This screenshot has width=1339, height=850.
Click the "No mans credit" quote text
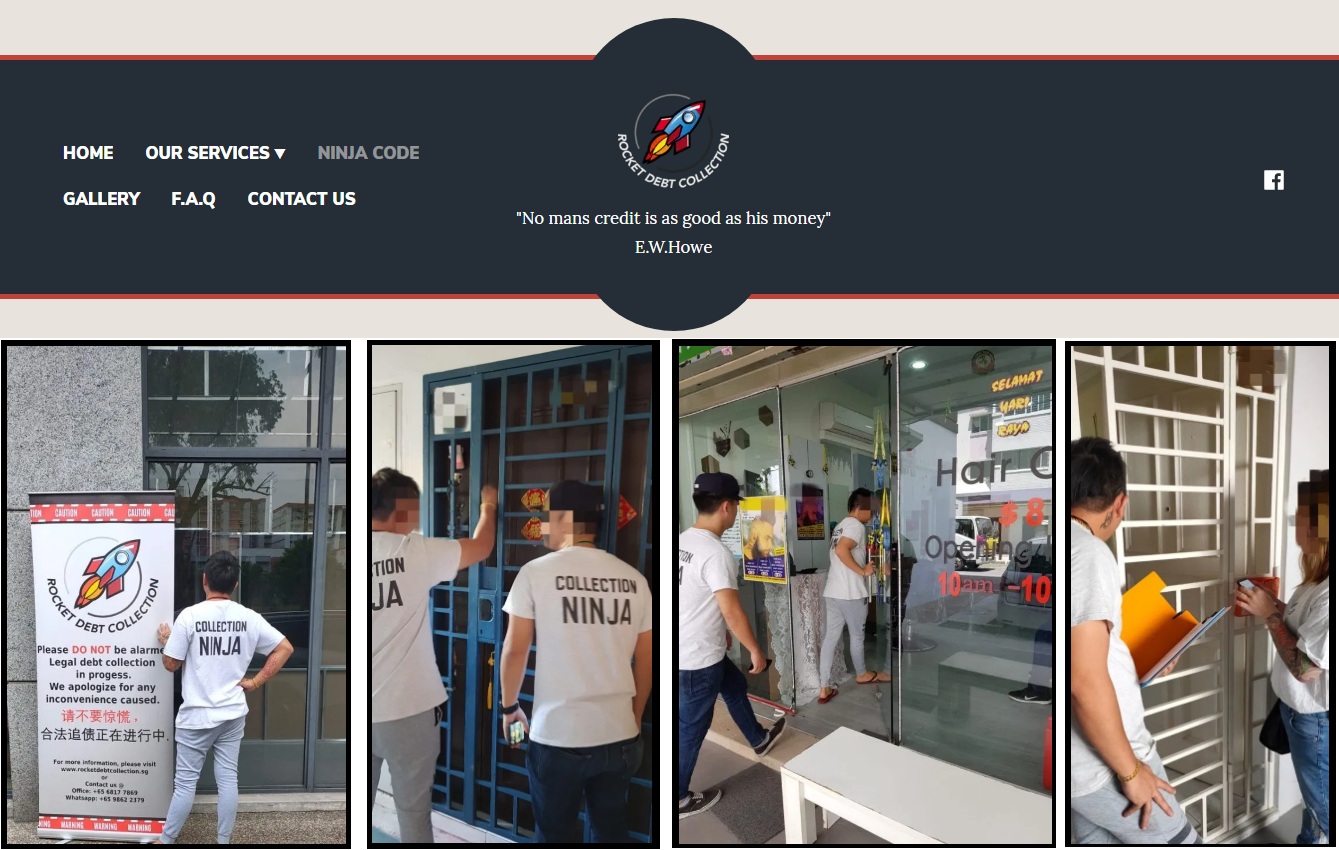[673, 218]
